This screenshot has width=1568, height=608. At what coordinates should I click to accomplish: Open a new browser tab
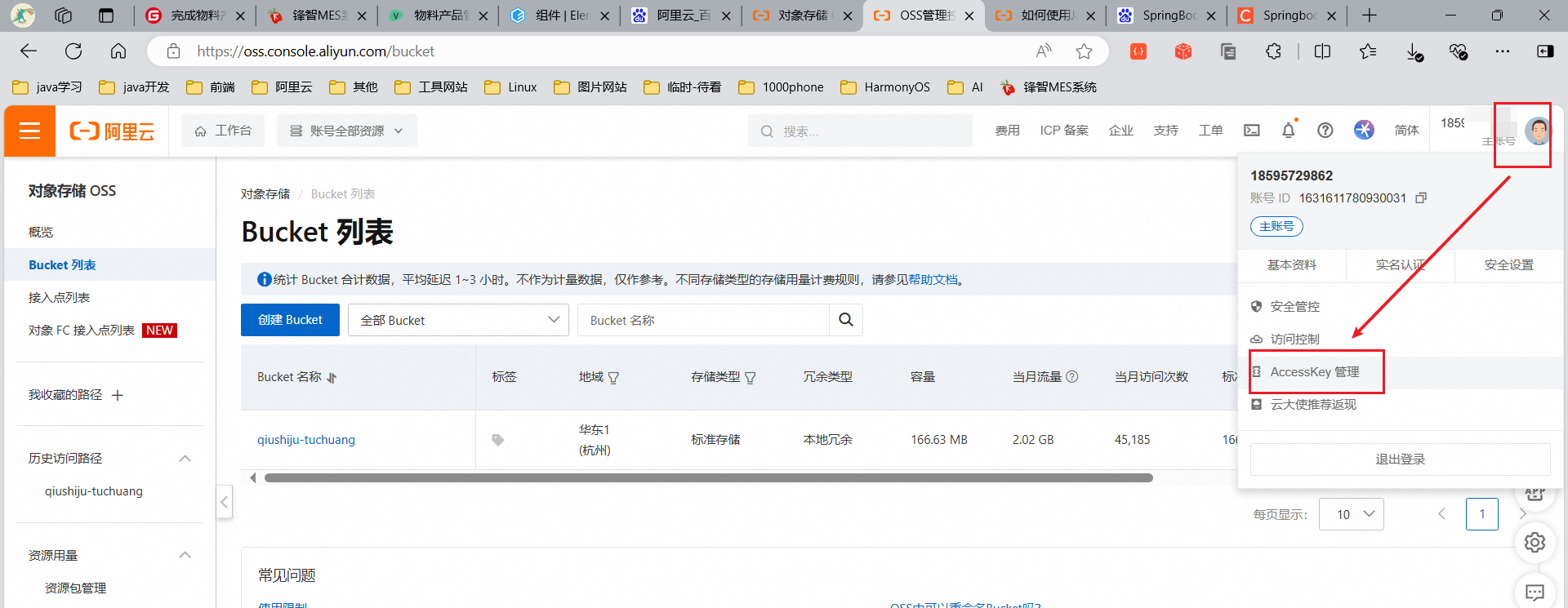click(1370, 16)
